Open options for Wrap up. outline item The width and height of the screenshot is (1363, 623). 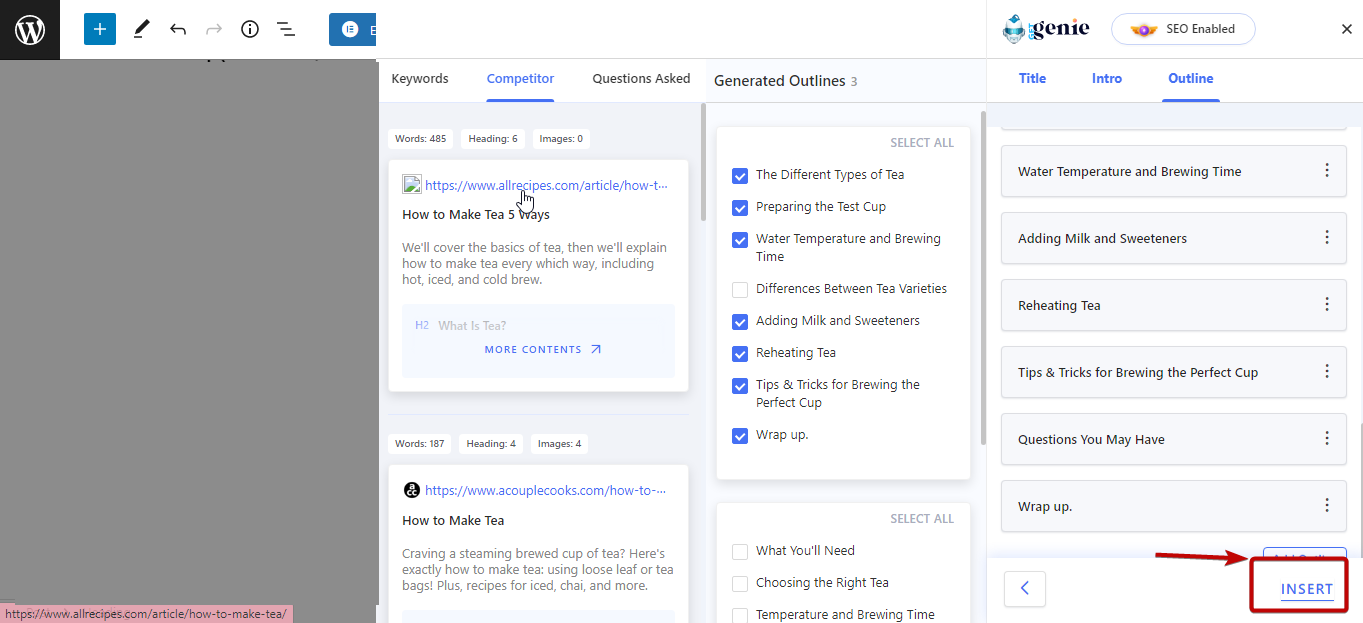click(x=1327, y=506)
